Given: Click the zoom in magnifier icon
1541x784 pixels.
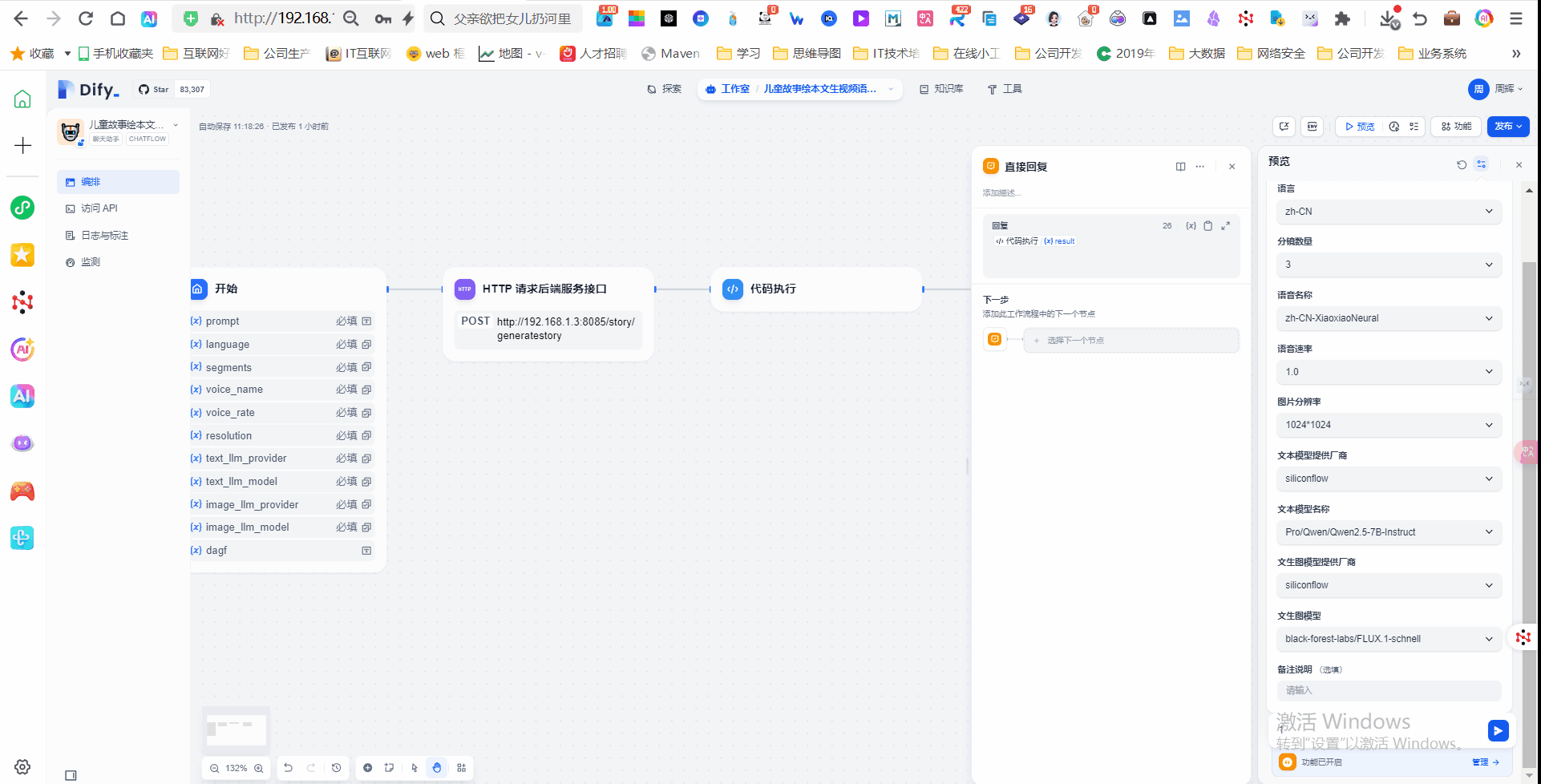Looking at the screenshot, I should [x=259, y=768].
